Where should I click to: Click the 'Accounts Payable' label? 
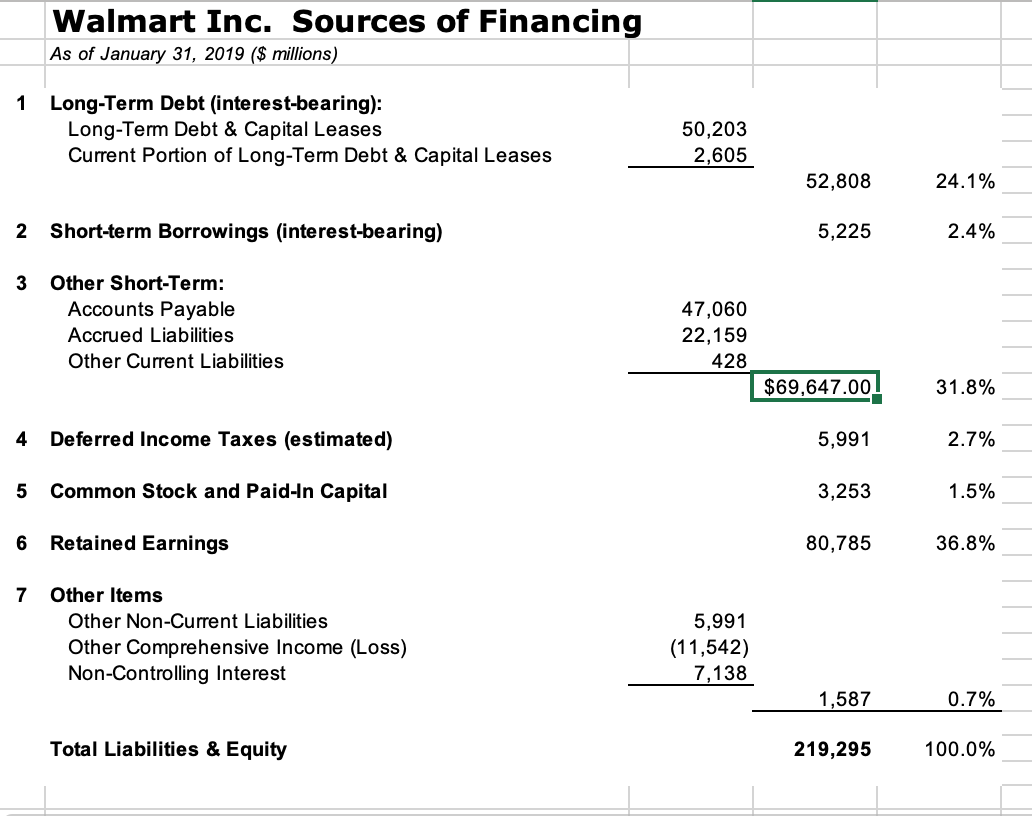151,309
